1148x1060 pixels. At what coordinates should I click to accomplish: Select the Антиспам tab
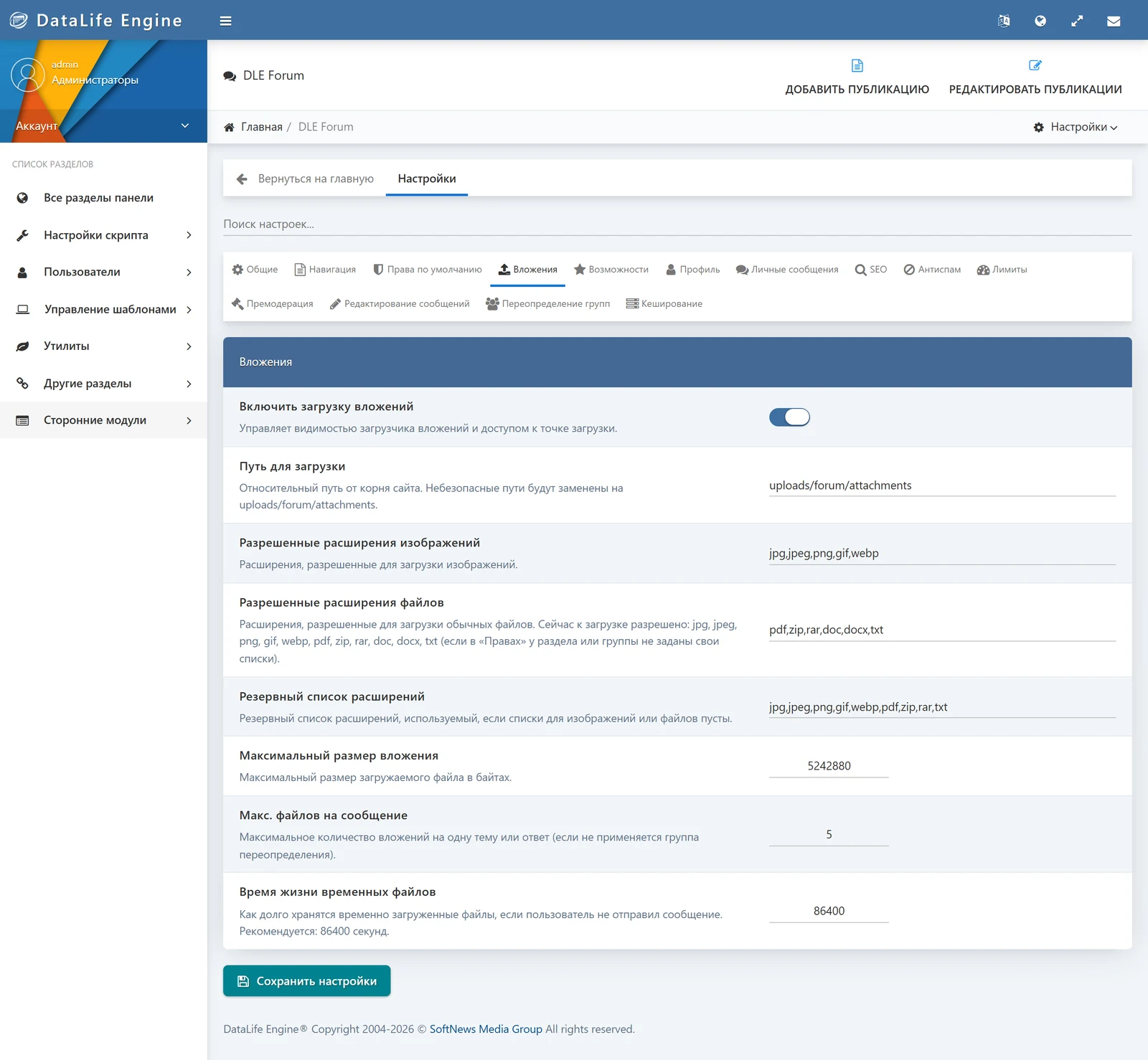coord(932,270)
